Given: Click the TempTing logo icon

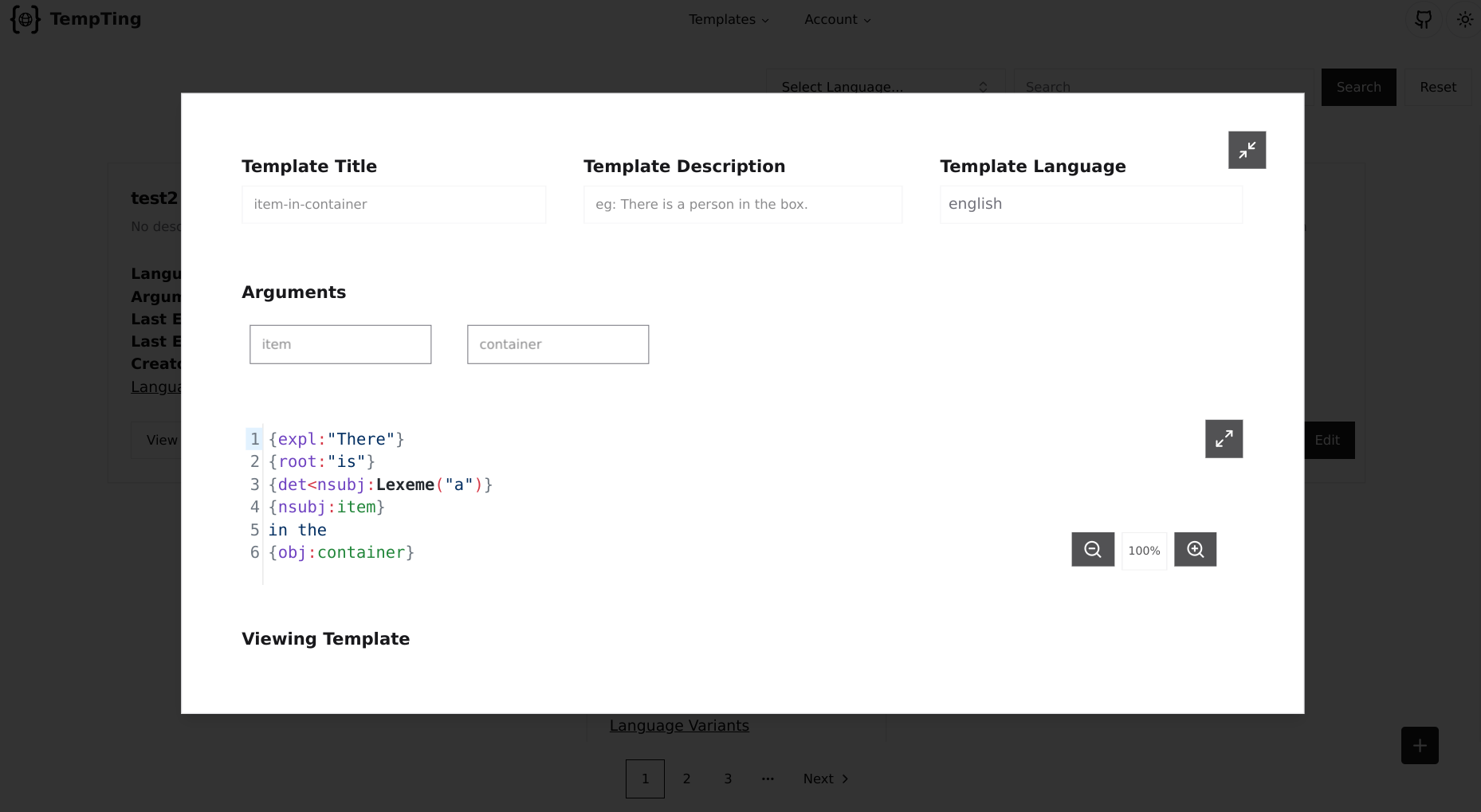Looking at the screenshot, I should [x=25, y=20].
